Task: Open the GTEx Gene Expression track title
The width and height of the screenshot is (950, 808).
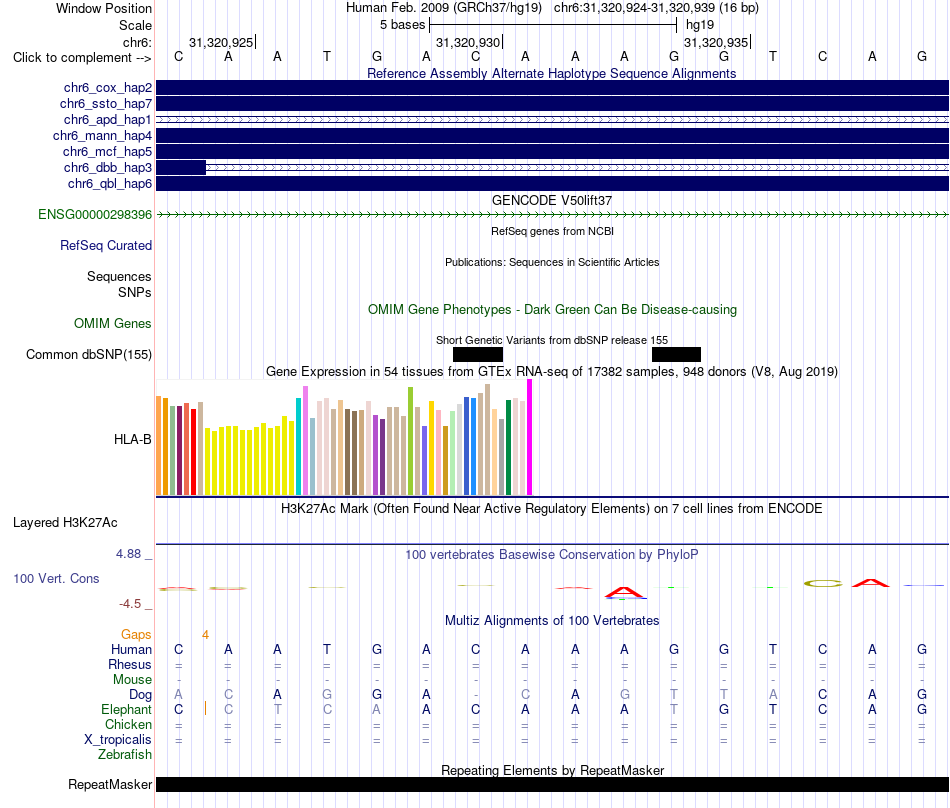Action: (551, 371)
